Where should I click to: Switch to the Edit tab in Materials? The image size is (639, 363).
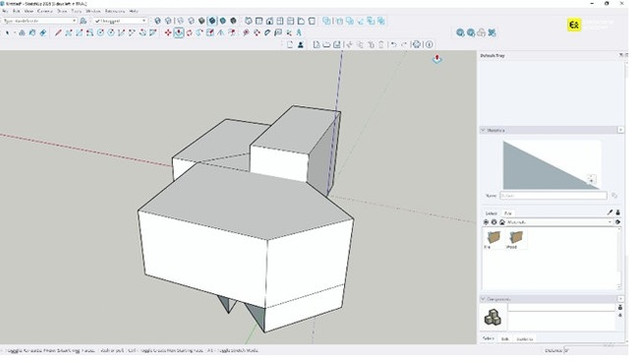(508, 213)
